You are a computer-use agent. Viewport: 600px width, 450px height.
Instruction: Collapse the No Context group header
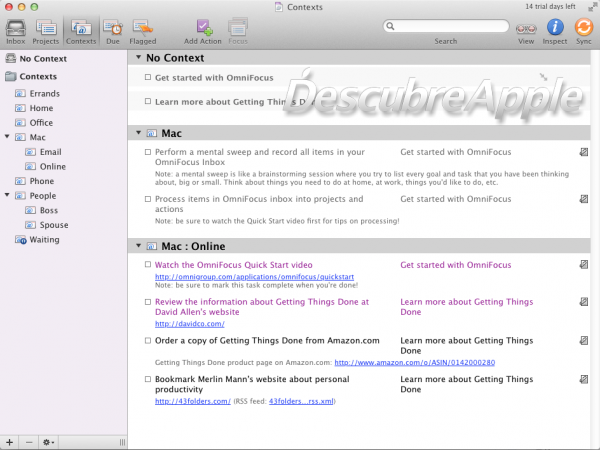139,57
